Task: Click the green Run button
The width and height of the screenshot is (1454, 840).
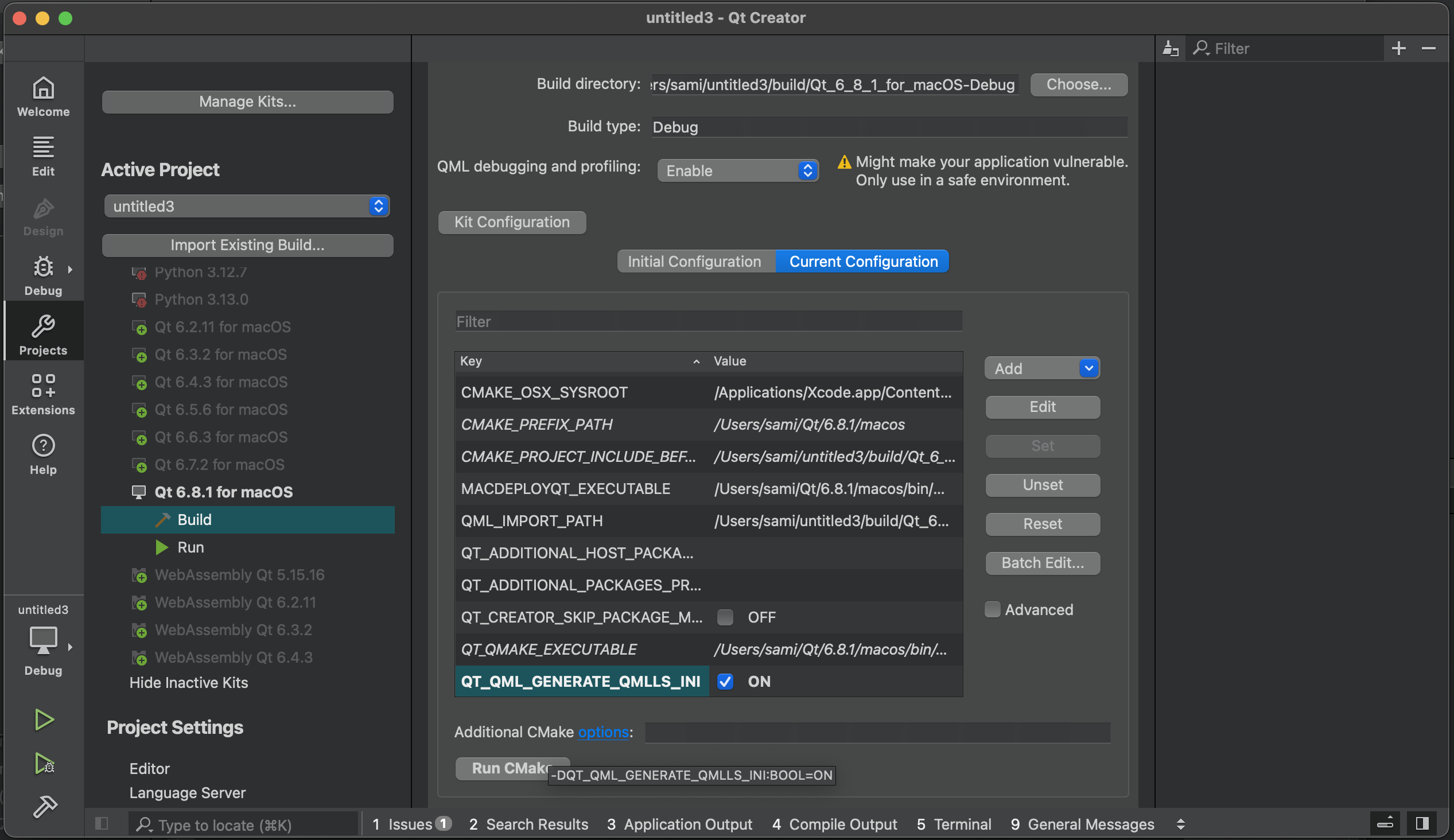Action: coord(44,720)
